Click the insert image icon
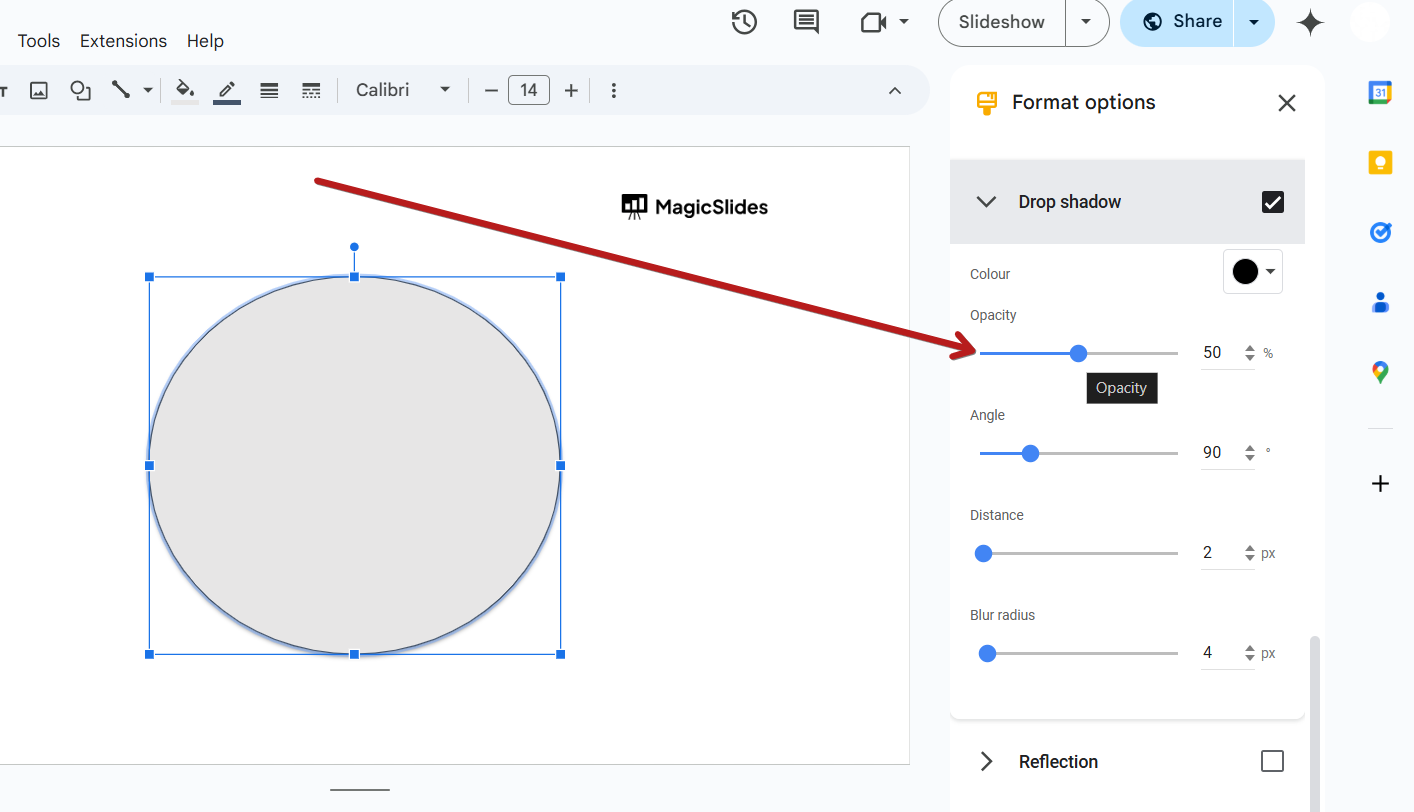The width and height of the screenshot is (1414, 812). click(39, 90)
